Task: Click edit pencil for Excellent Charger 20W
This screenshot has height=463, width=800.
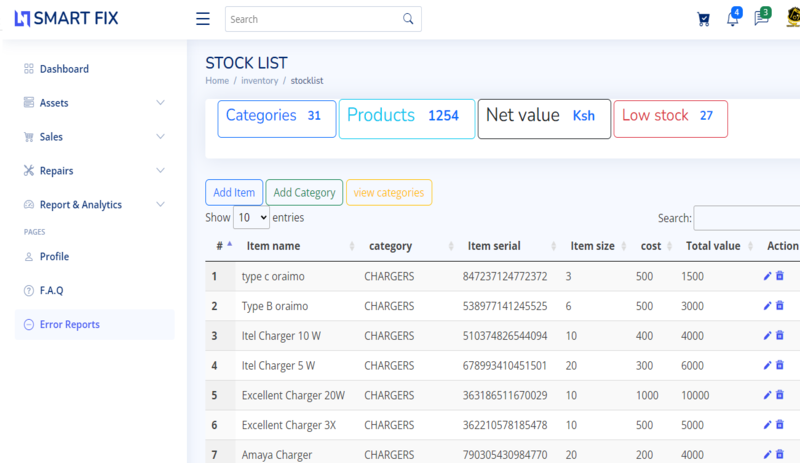Action: click(x=767, y=395)
